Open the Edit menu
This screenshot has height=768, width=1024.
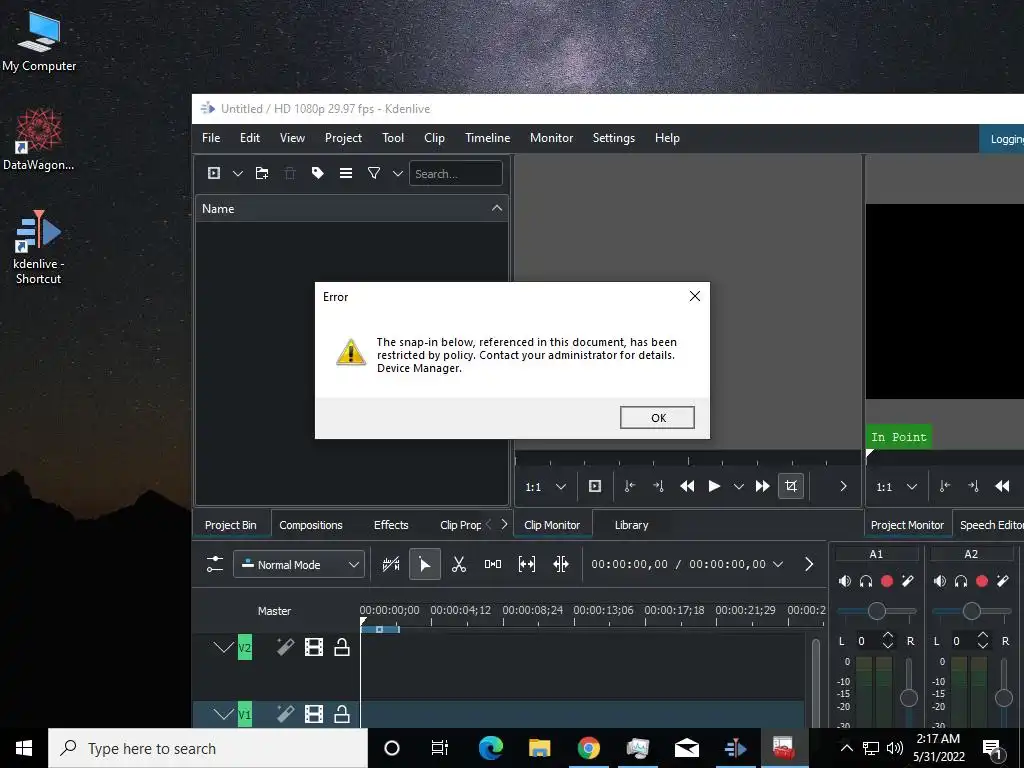click(249, 138)
